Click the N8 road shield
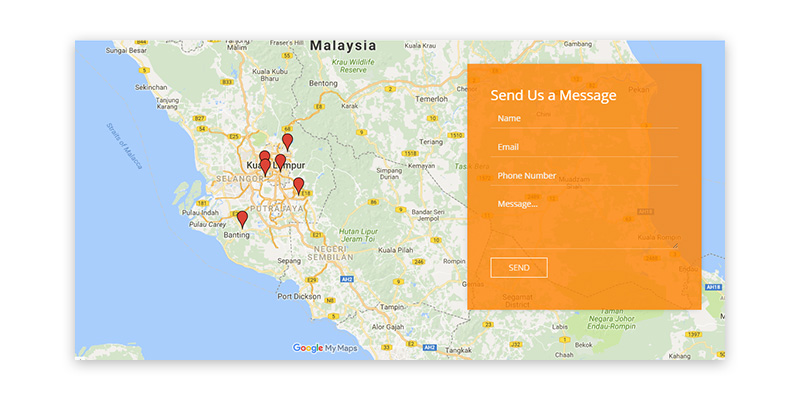This screenshot has width=800, height=400. (330, 301)
